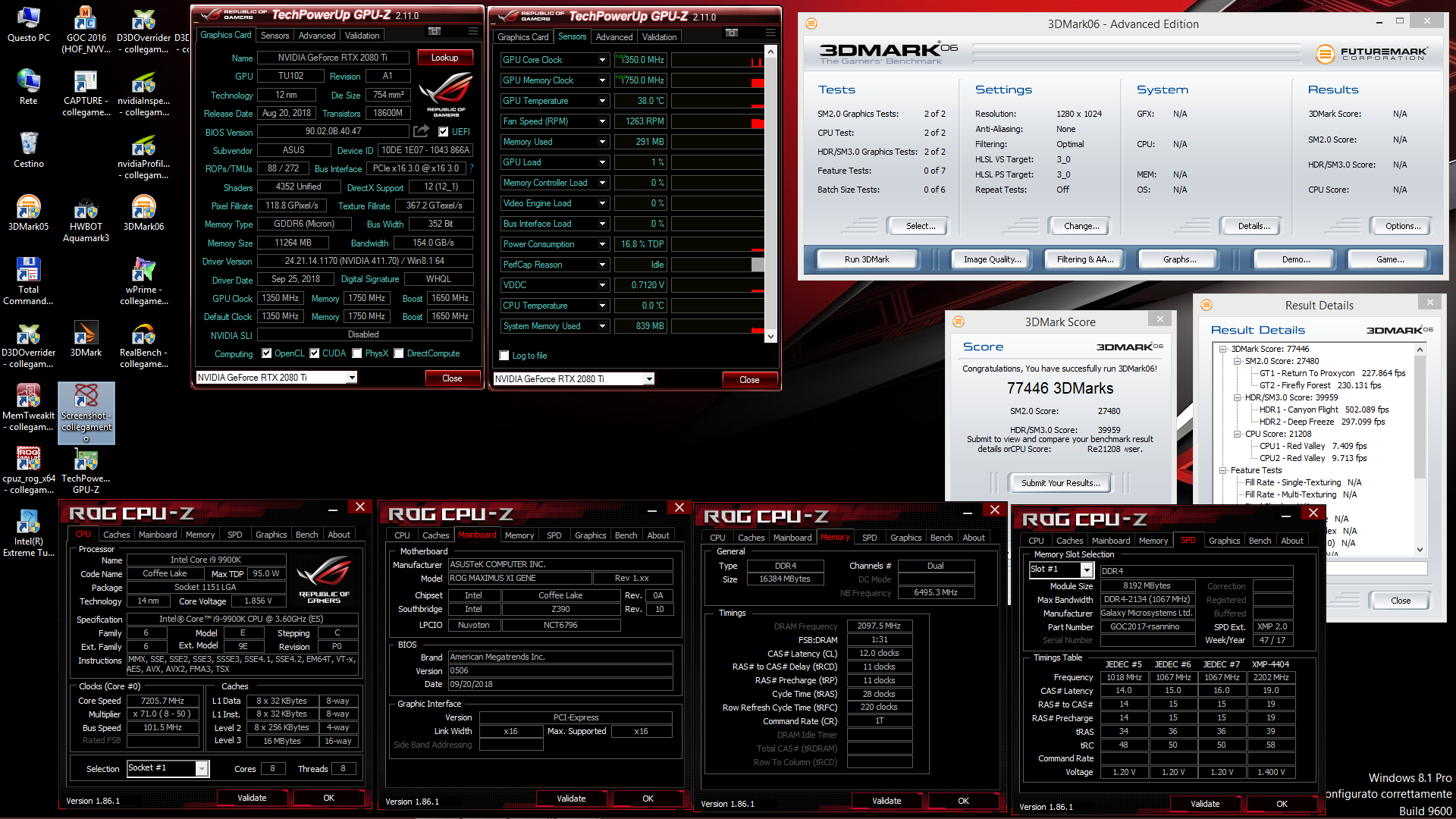
Task: Open GPU selector dropdown in Graphics Card window
Action: click(352, 378)
